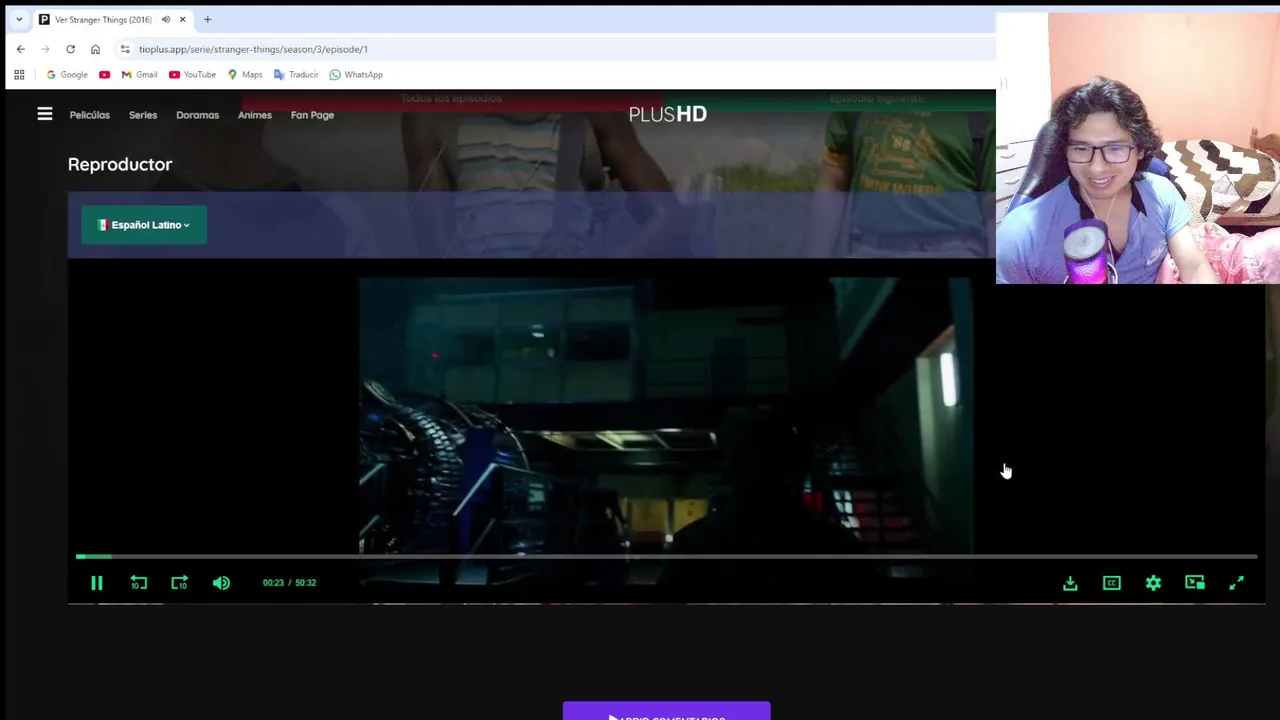Open the Chrome apps grid bookmark
The height and width of the screenshot is (720, 1280).
tap(19, 75)
